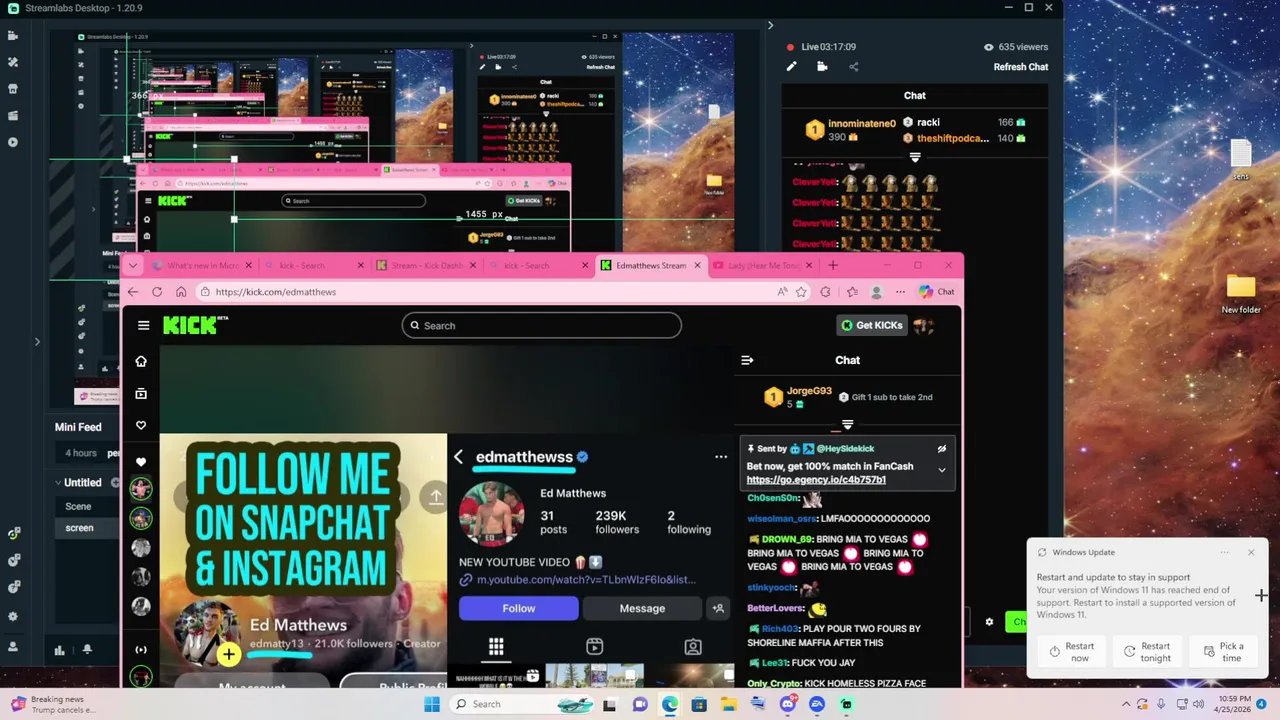Open Kick Browse icon in the sidebar
This screenshot has width=1280, height=720.
pos(141,394)
